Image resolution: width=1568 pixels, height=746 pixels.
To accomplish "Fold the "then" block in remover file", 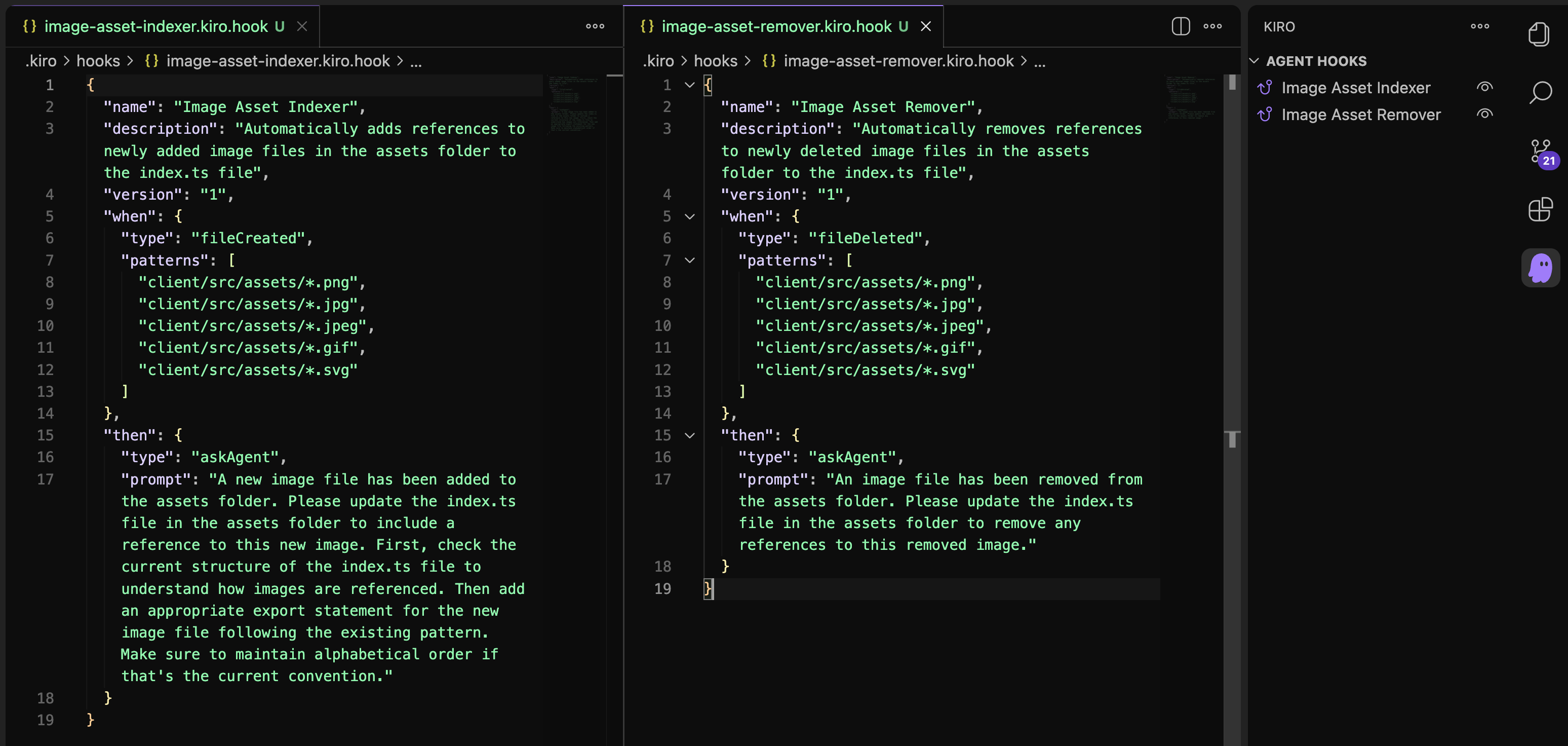I will (690, 435).
